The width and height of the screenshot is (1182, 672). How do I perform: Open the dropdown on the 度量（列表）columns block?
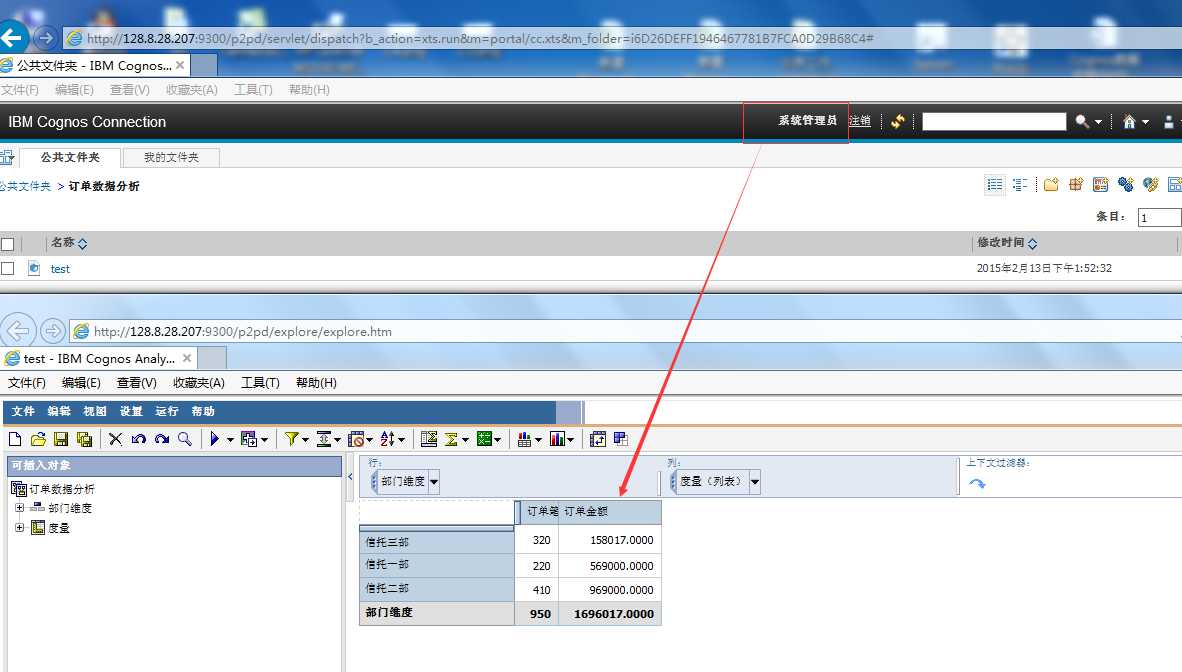pyautogui.click(x=755, y=481)
